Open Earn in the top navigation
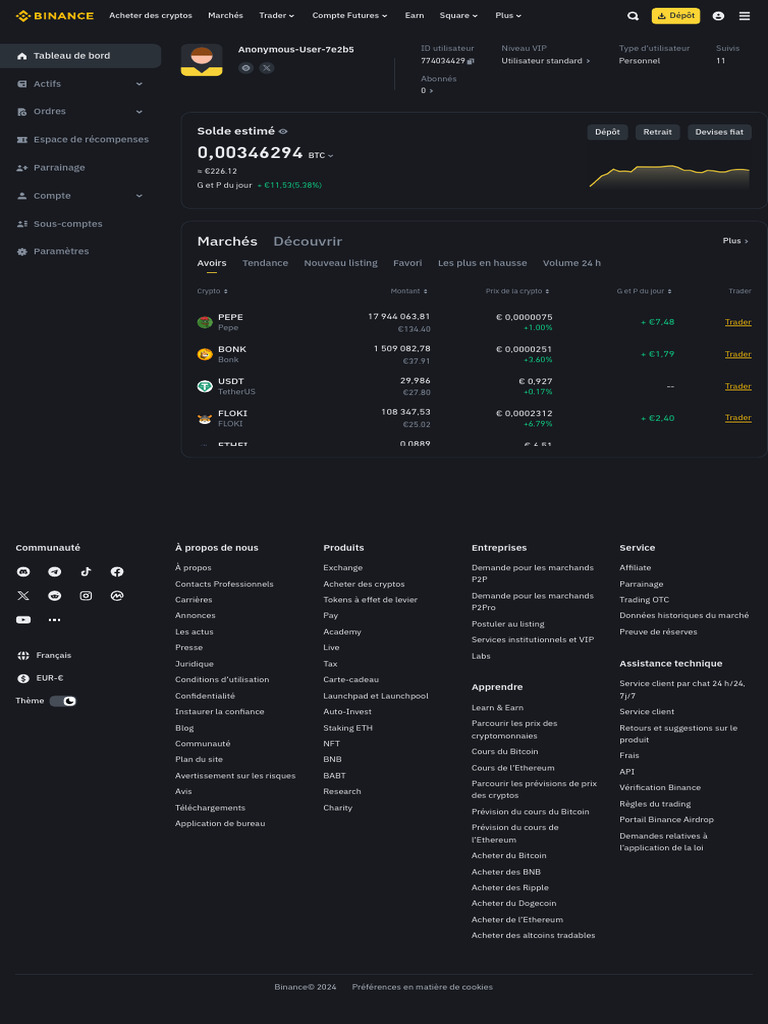 (x=414, y=16)
